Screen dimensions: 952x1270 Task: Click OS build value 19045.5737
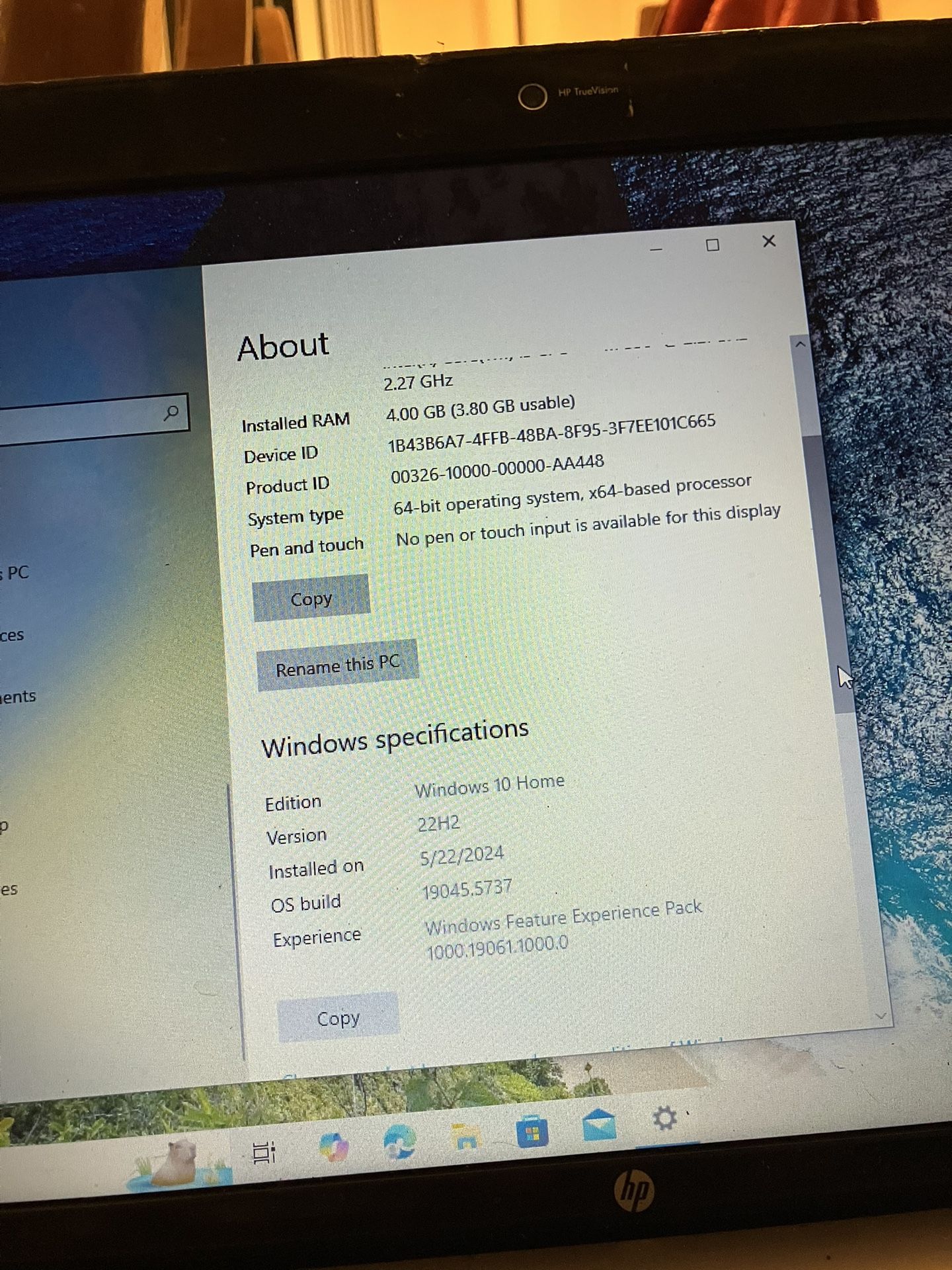467,890
